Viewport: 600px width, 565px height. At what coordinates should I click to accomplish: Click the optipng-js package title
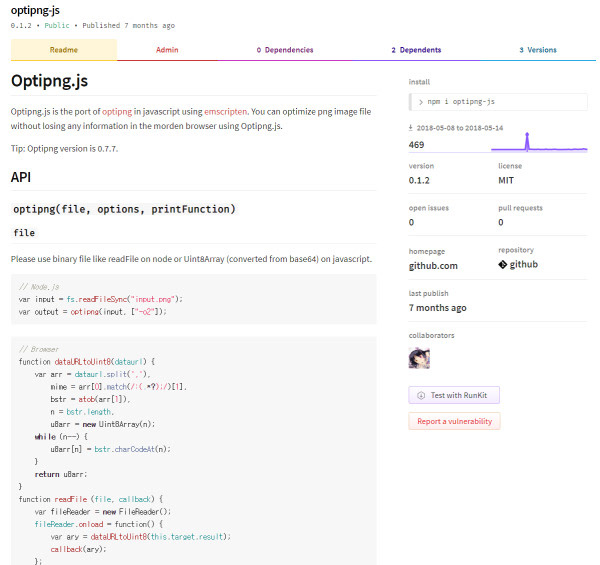tap(35, 10)
